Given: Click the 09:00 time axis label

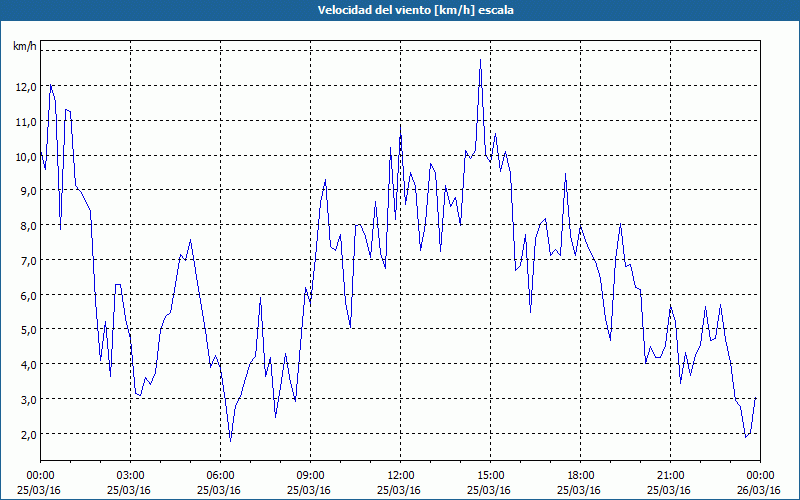Looking at the screenshot, I should point(310,476).
